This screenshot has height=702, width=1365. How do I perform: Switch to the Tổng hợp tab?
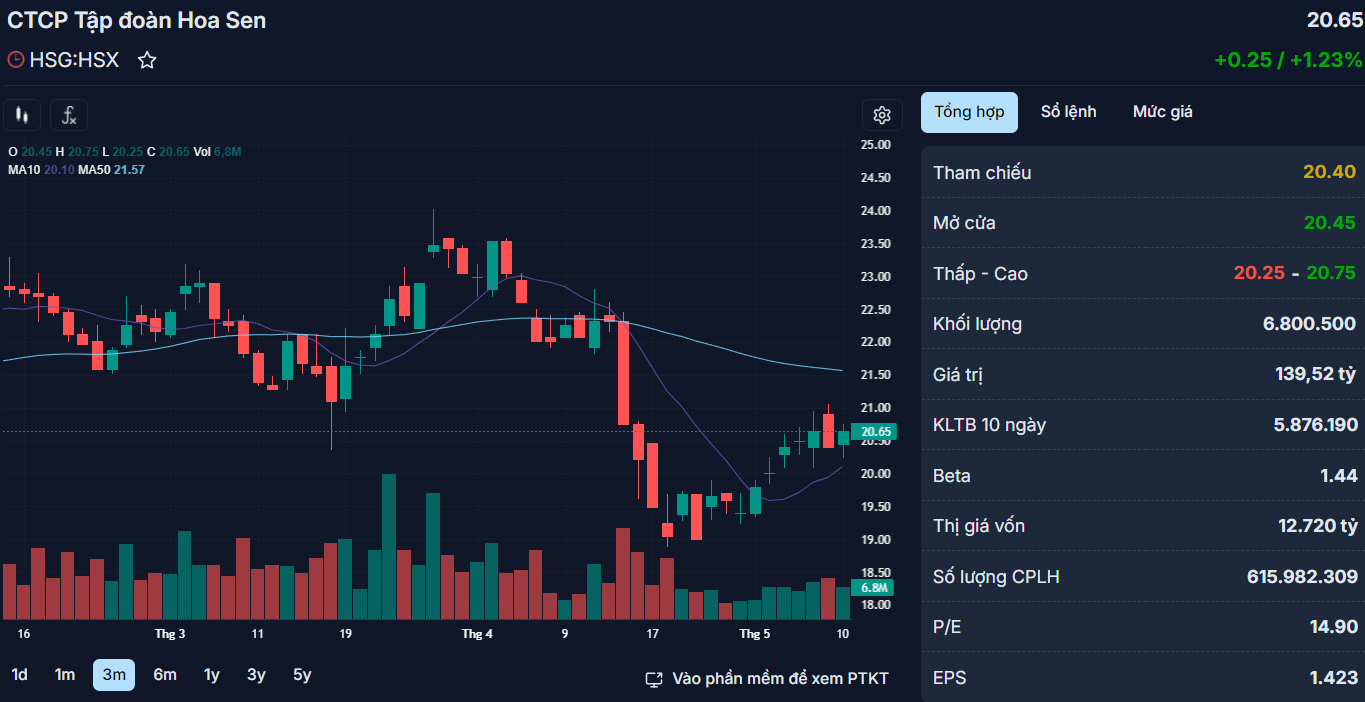pos(969,112)
